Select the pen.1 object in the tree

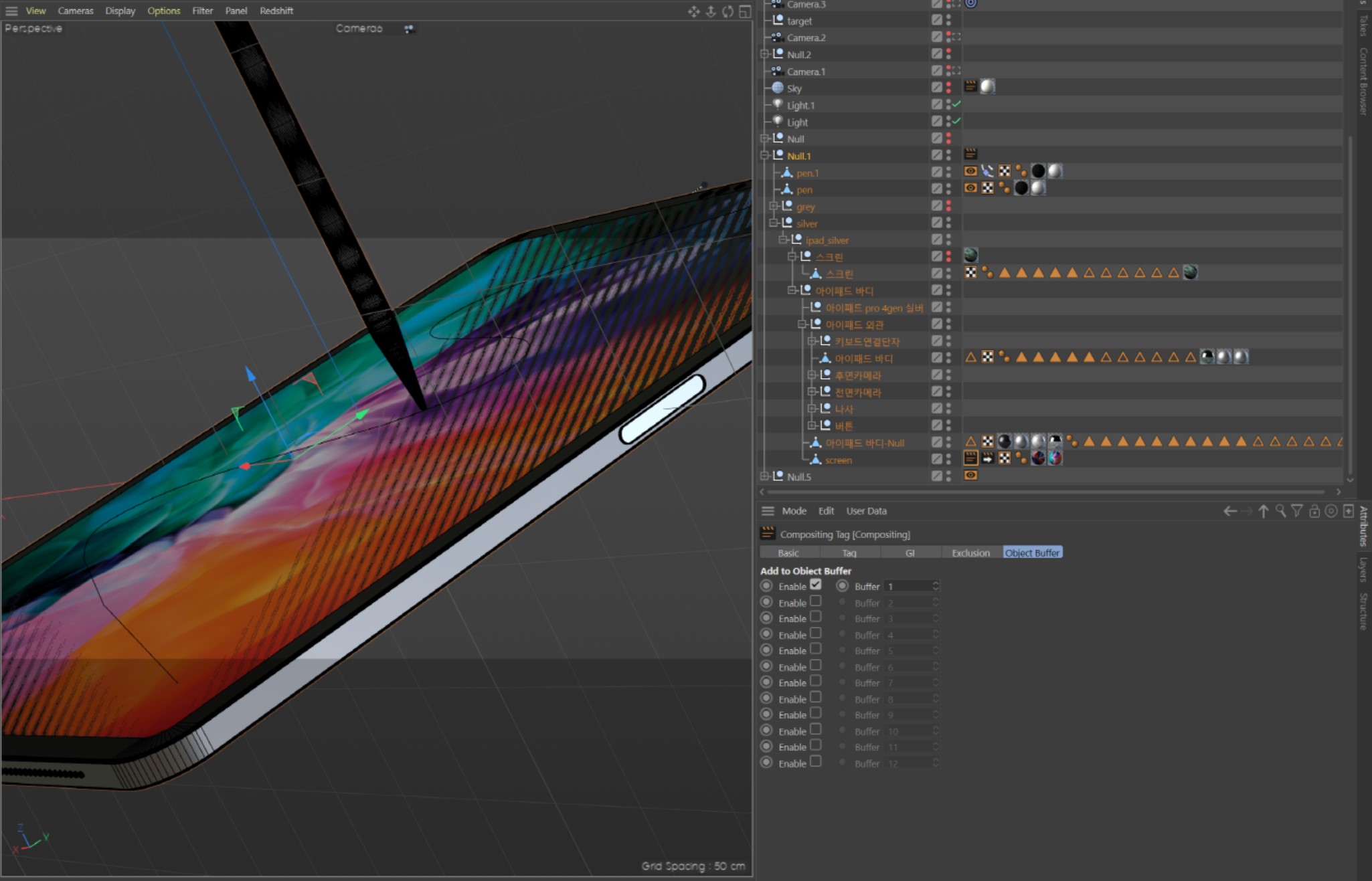807,173
